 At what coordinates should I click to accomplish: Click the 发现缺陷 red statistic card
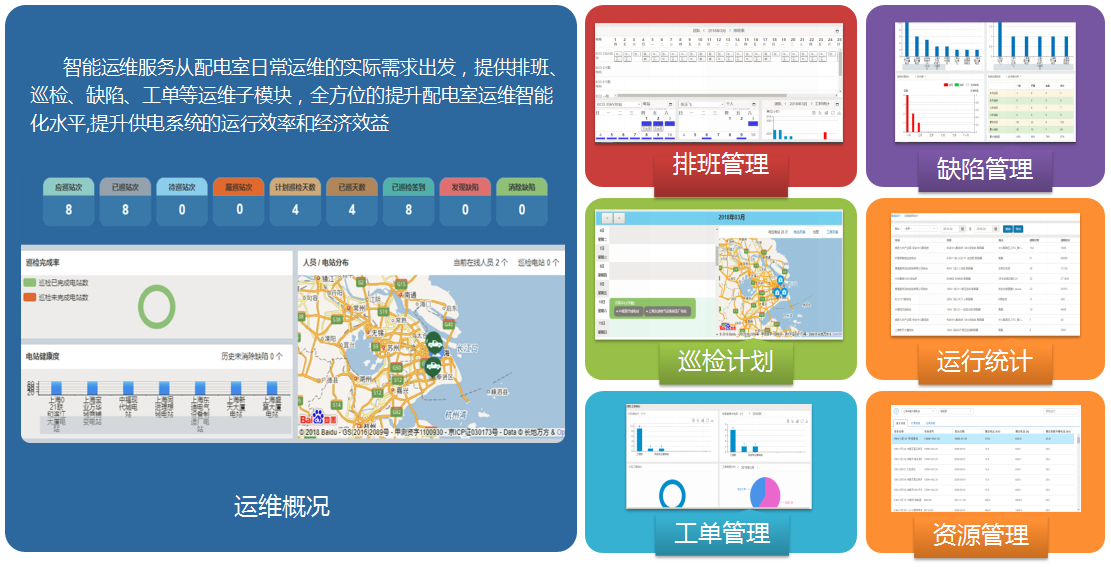465,201
